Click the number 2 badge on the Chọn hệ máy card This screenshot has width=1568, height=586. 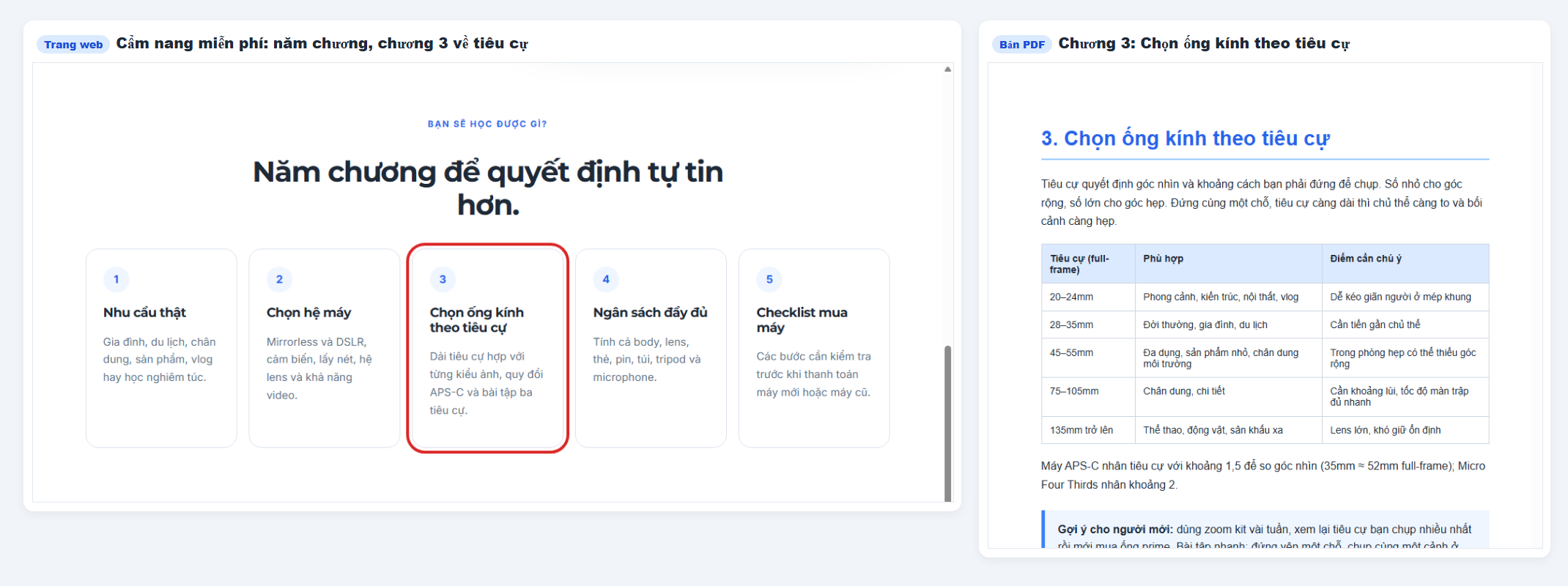click(x=279, y=279)
